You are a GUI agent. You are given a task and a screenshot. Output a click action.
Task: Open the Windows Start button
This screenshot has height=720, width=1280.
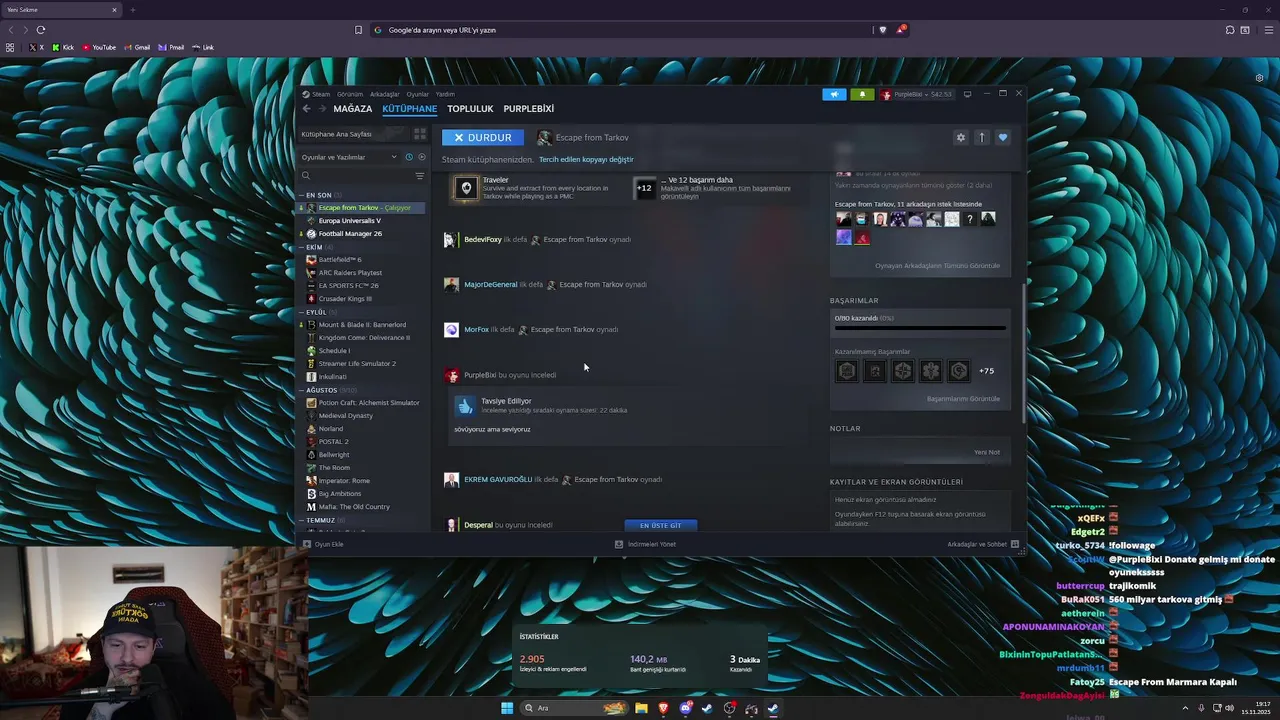pos(507,708)
